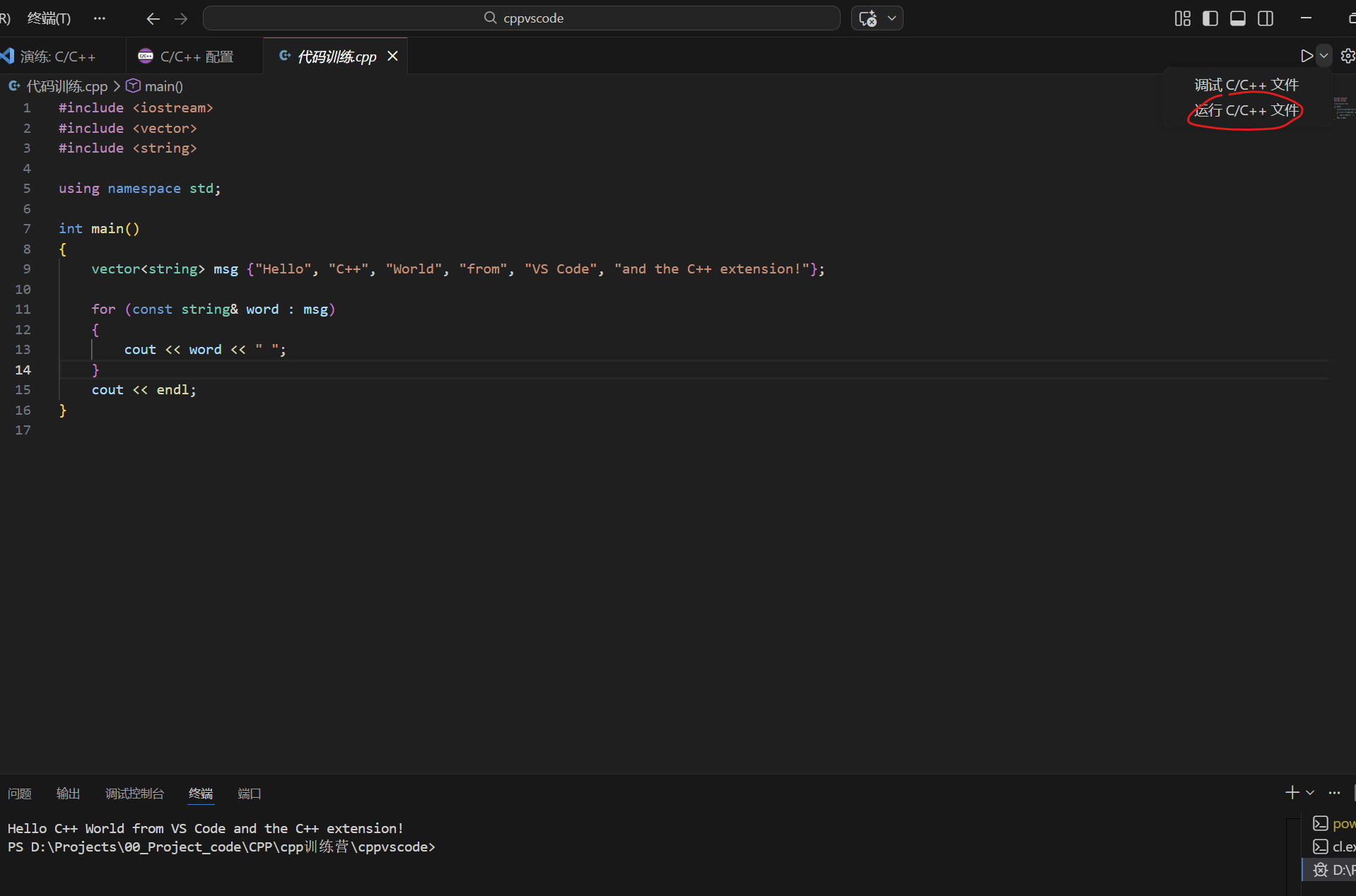Click the terminal output Hello C++ World line
Image resolution: width=1356 pixels, height=896 pixels.
pos(205,828)
